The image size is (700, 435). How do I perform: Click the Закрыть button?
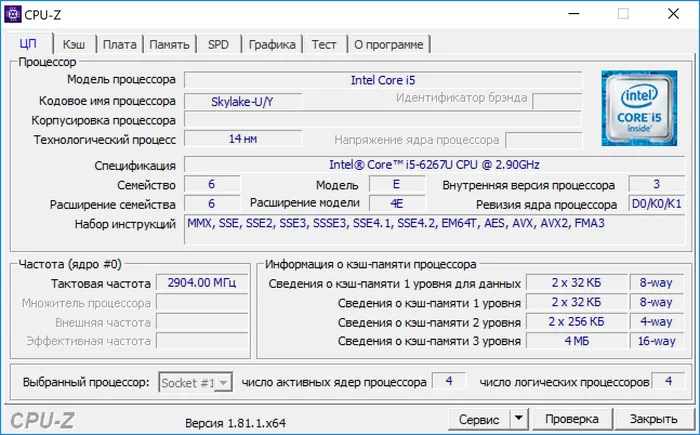pos(654,419)
